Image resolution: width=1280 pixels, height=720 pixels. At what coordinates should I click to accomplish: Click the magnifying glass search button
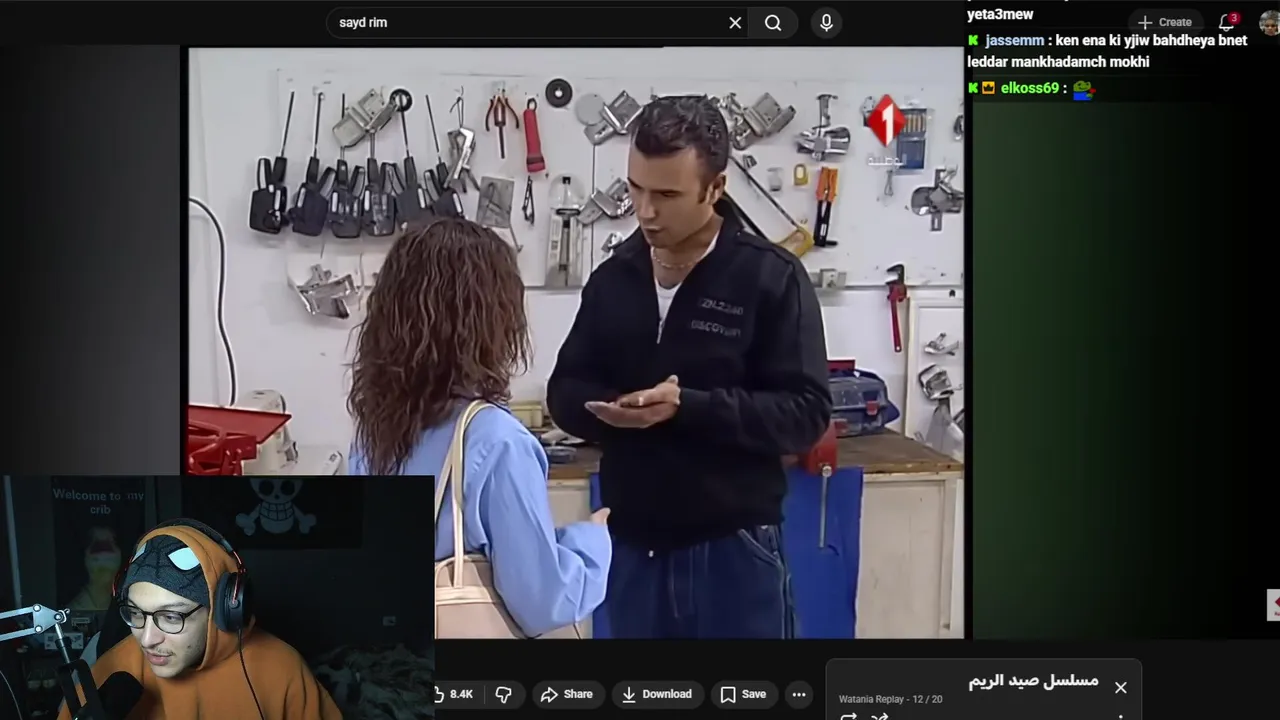pyautogui.click(x=773, y=22)
